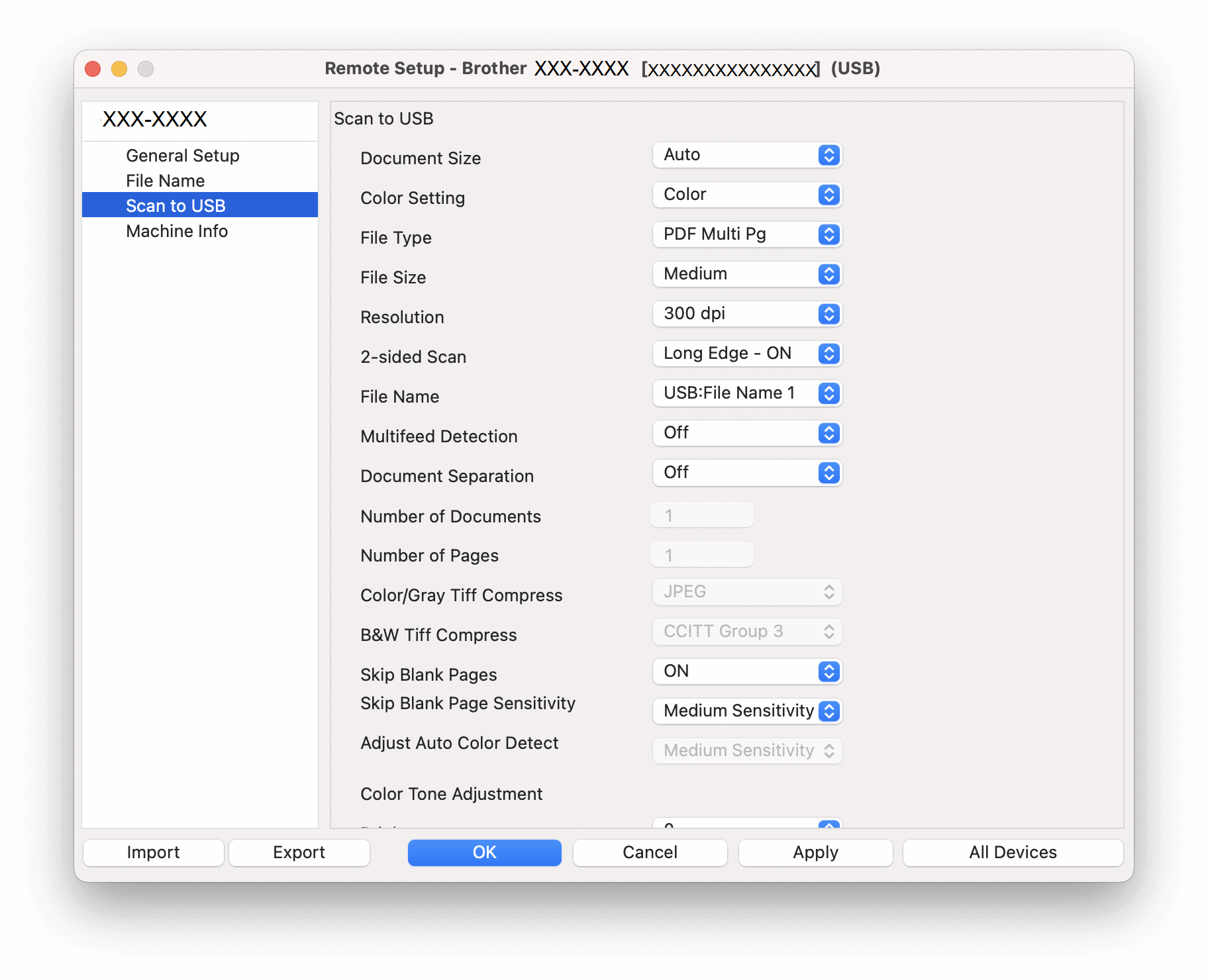Image resolution: width=1208 pixels, height=980 pixels.
Task: Minimize the Remote Setup window
Action: click(x=119, y=69)
